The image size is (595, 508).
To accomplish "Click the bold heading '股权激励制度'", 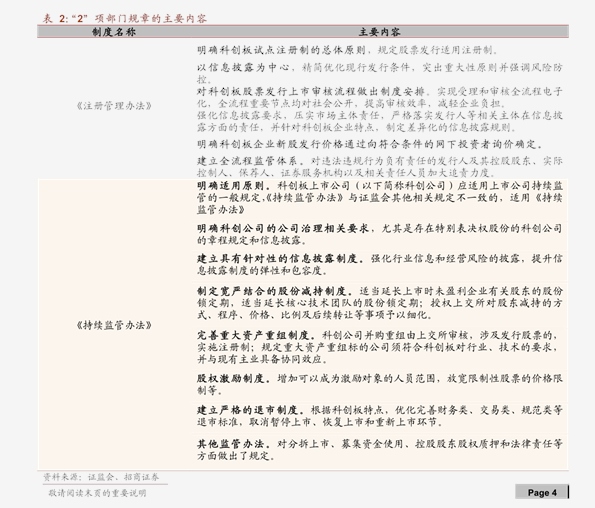I will 234,378.
